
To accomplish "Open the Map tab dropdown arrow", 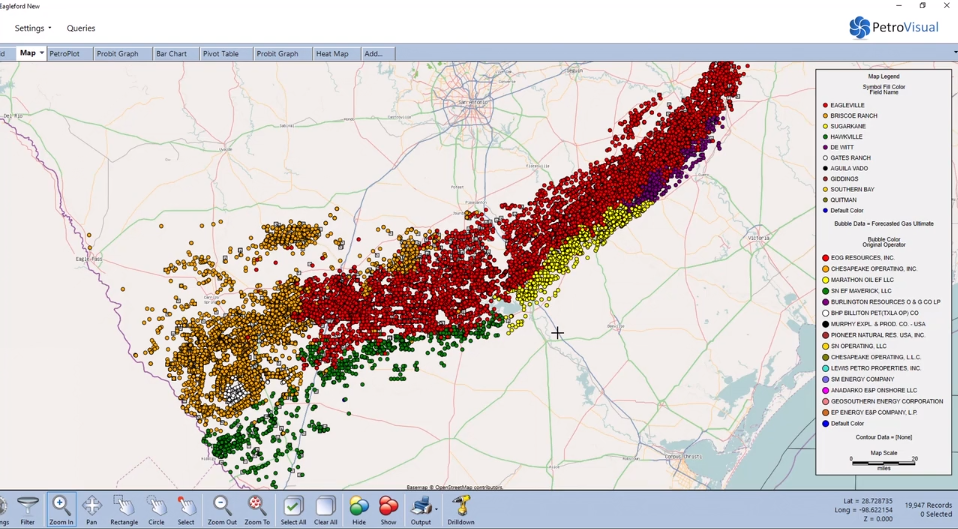I will (x=42, y=53).
